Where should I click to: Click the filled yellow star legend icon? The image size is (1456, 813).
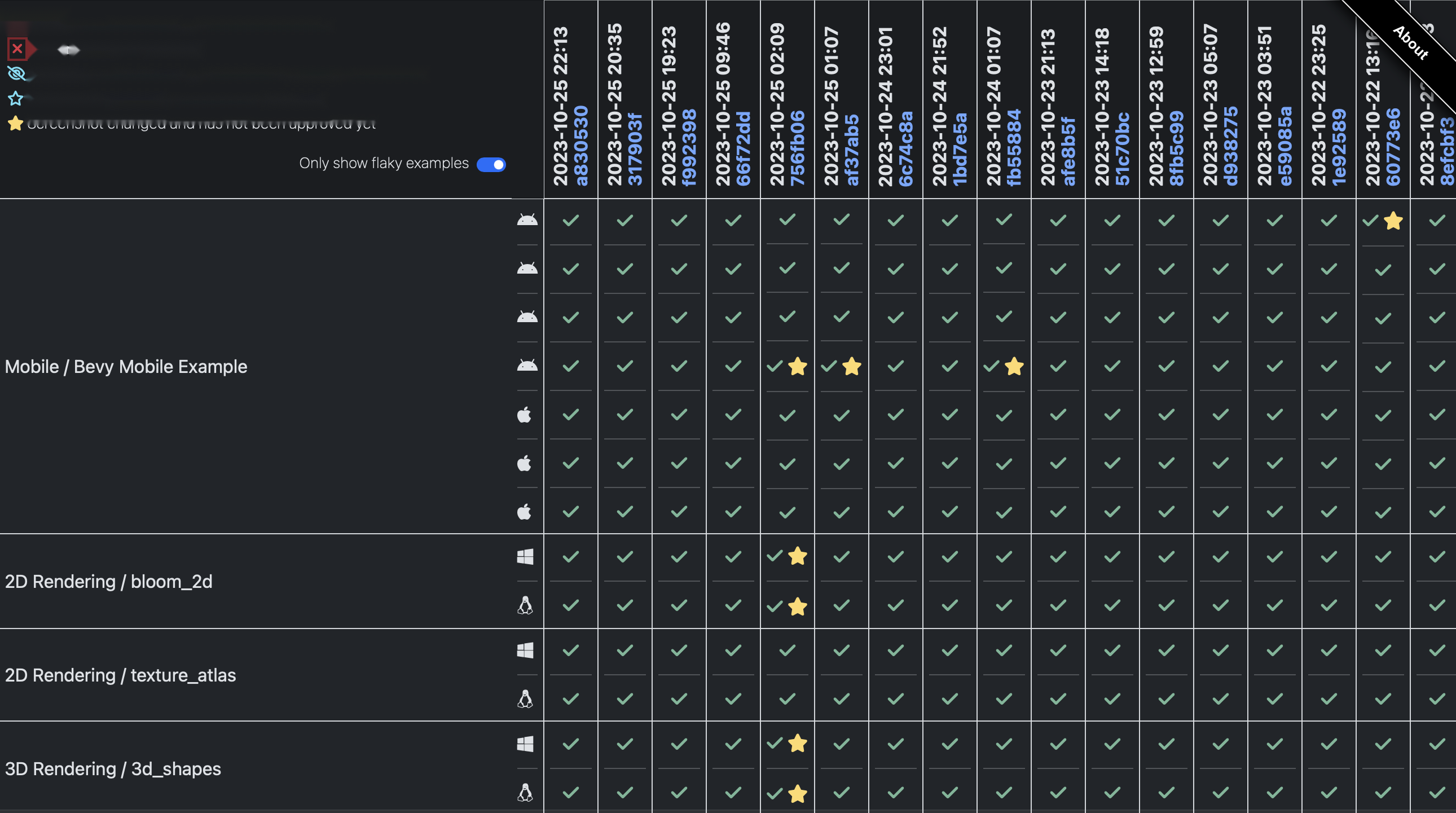15,122
